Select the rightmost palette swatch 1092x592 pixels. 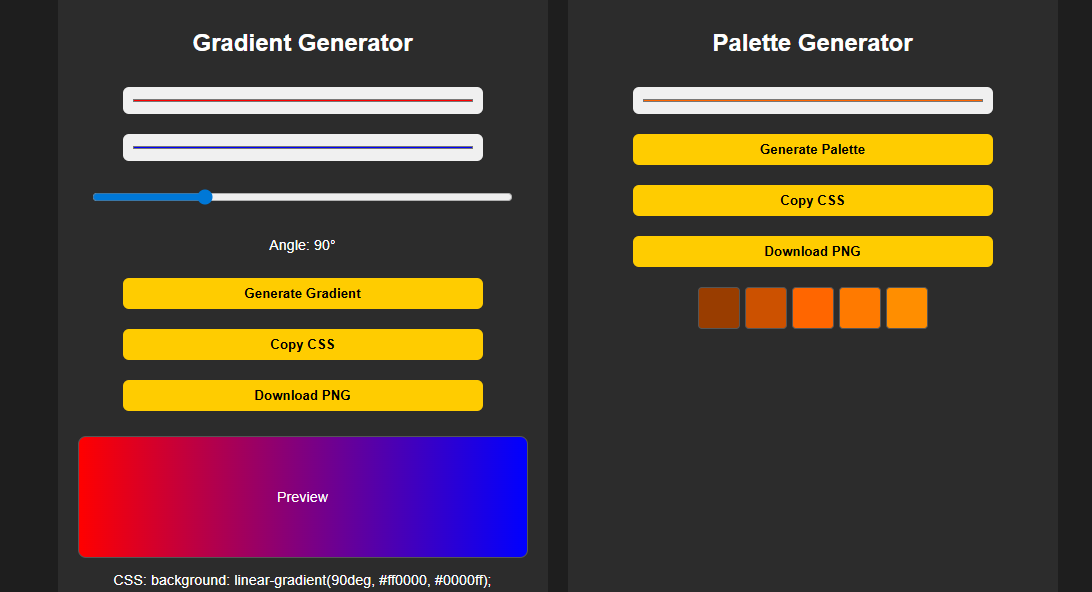[907, 307]
